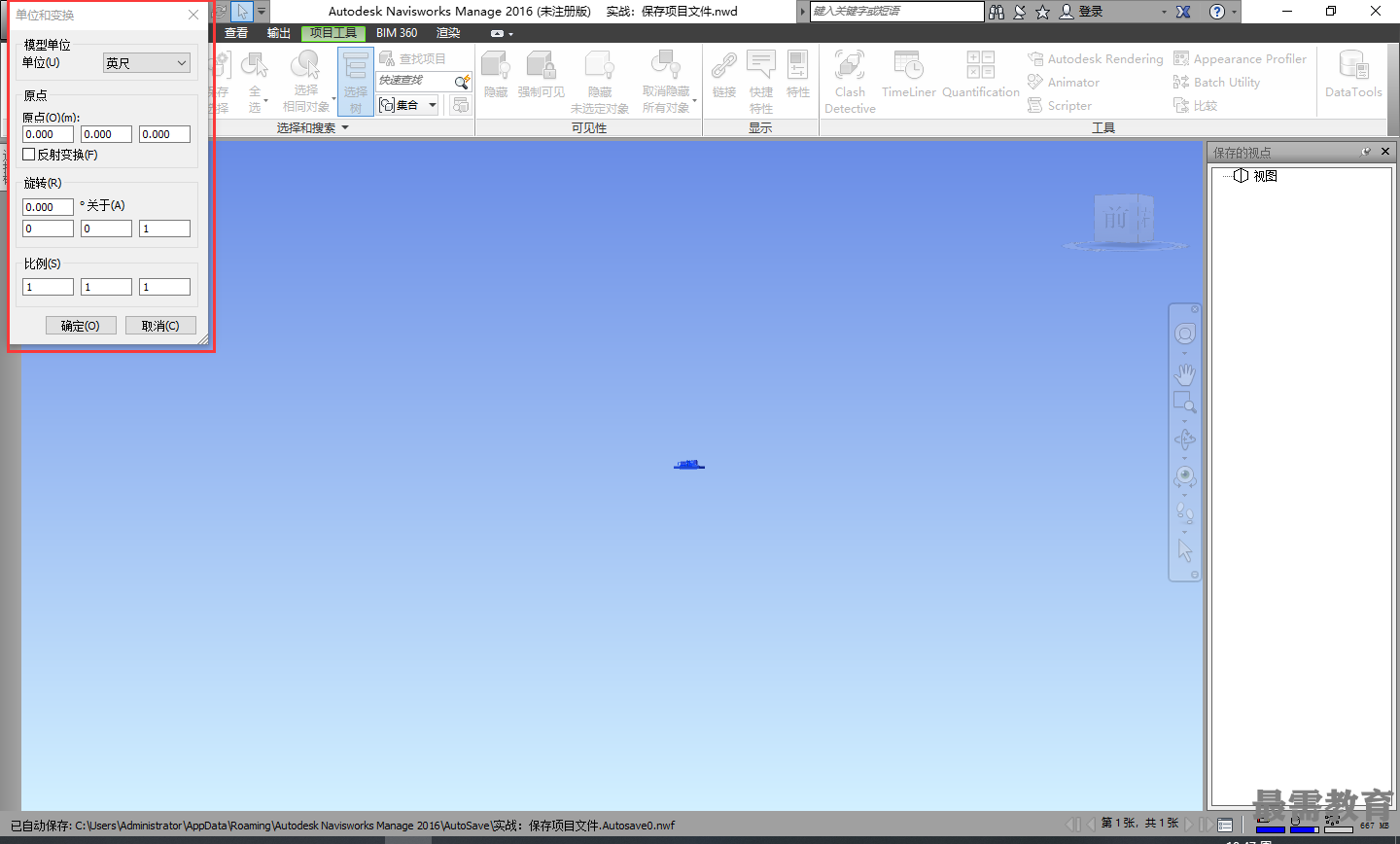Screen dimensions: 1400x844
Task: Open the Animator tool
Action: 1064,83
